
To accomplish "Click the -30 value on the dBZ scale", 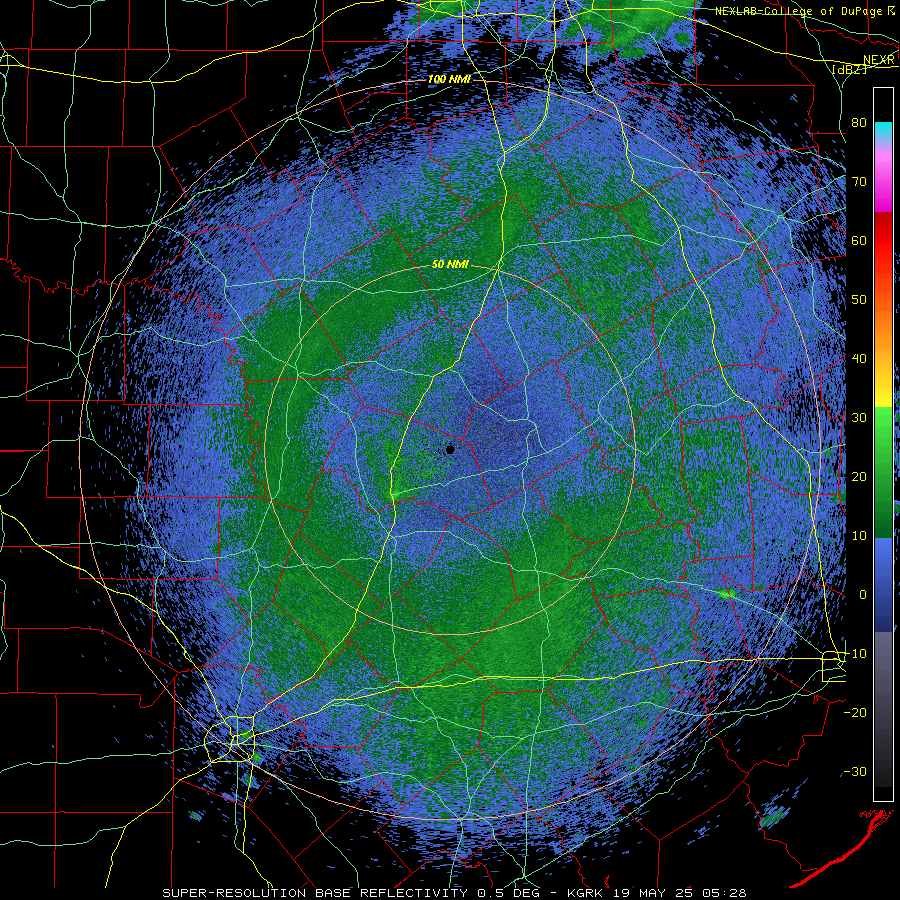I will click(855, 771).
